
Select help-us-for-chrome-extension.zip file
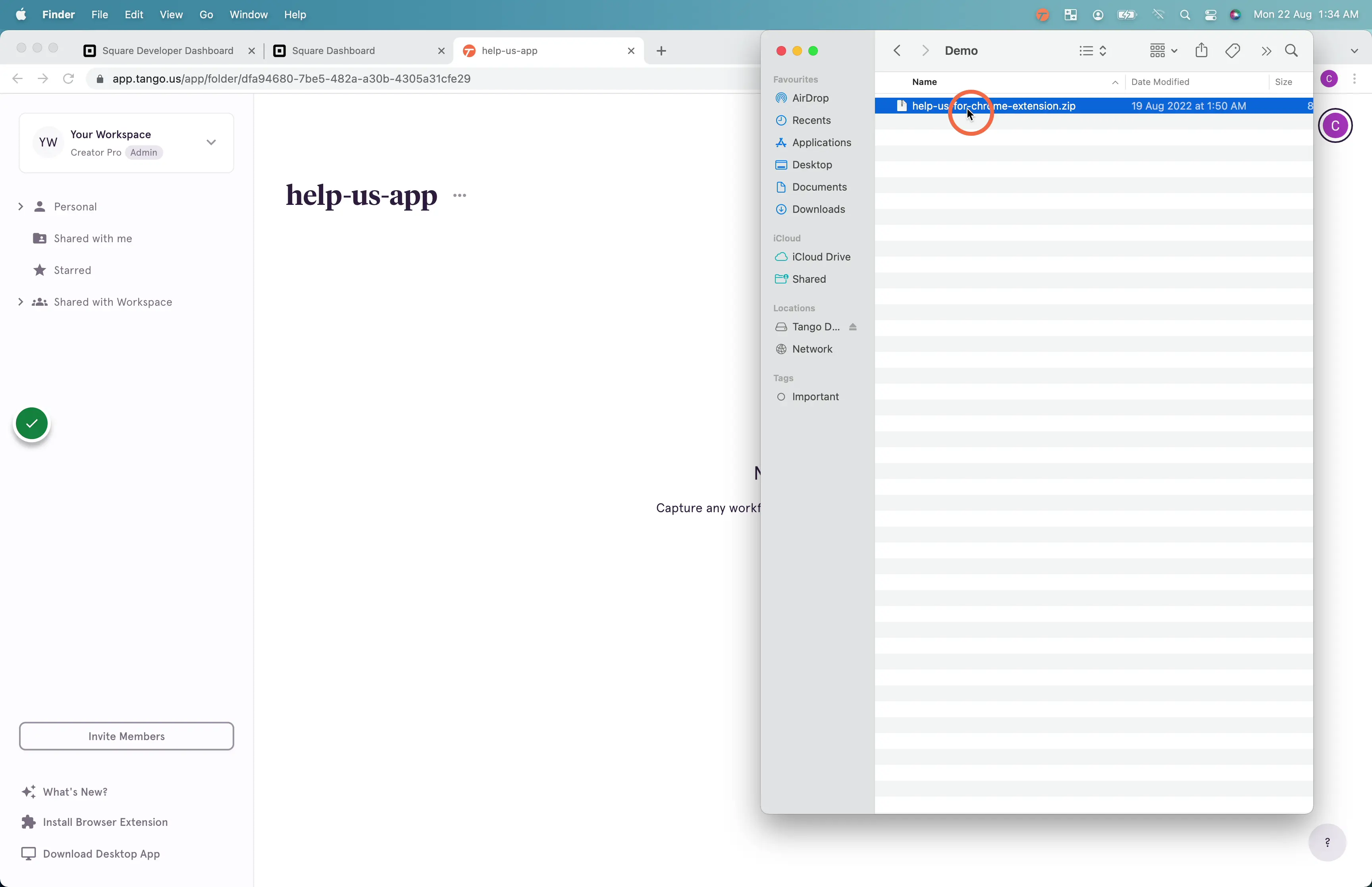coord(1093,106)
